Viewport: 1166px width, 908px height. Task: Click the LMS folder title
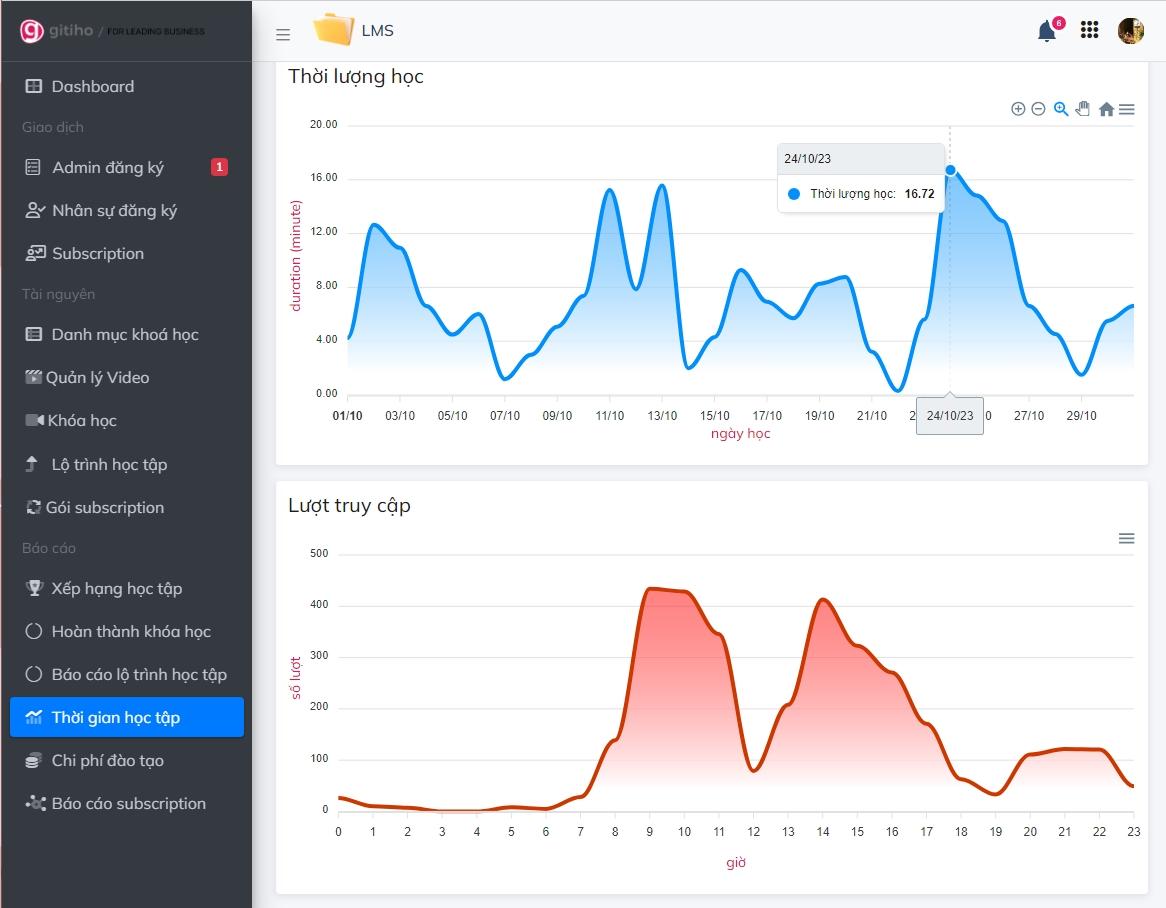(377, 31)
